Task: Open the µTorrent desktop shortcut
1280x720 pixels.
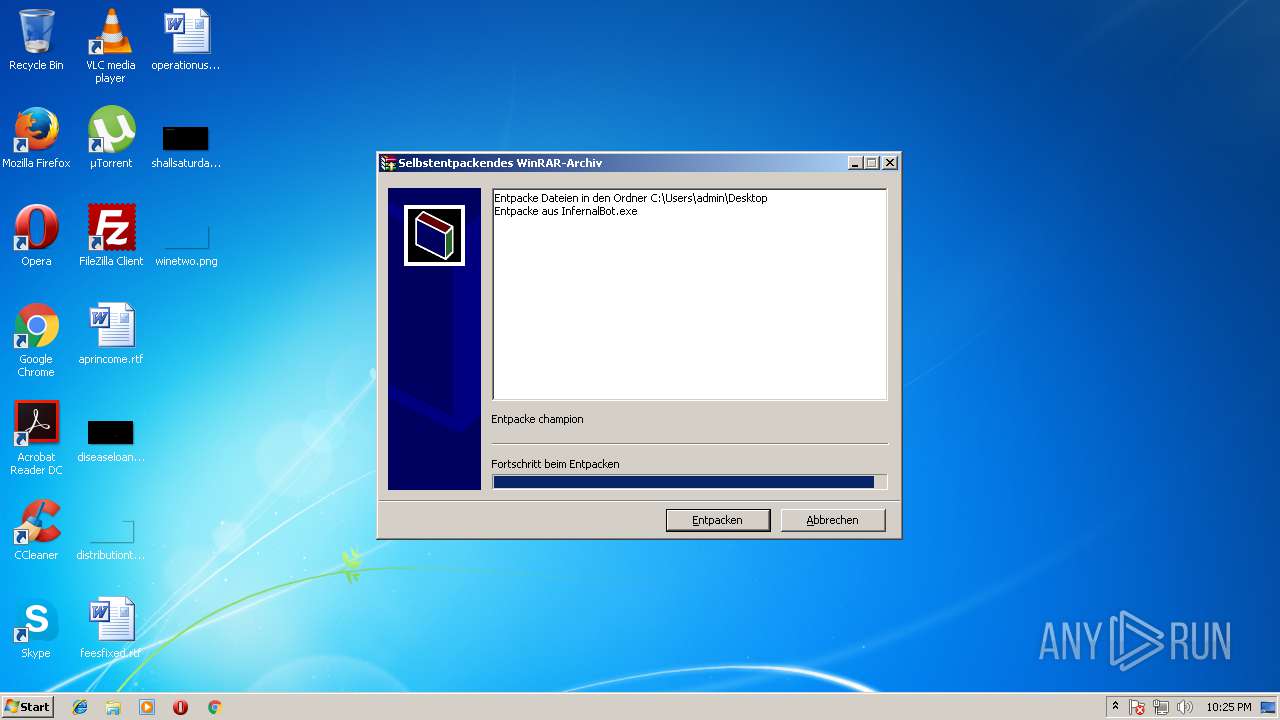Action: click(x=110, y=138)
